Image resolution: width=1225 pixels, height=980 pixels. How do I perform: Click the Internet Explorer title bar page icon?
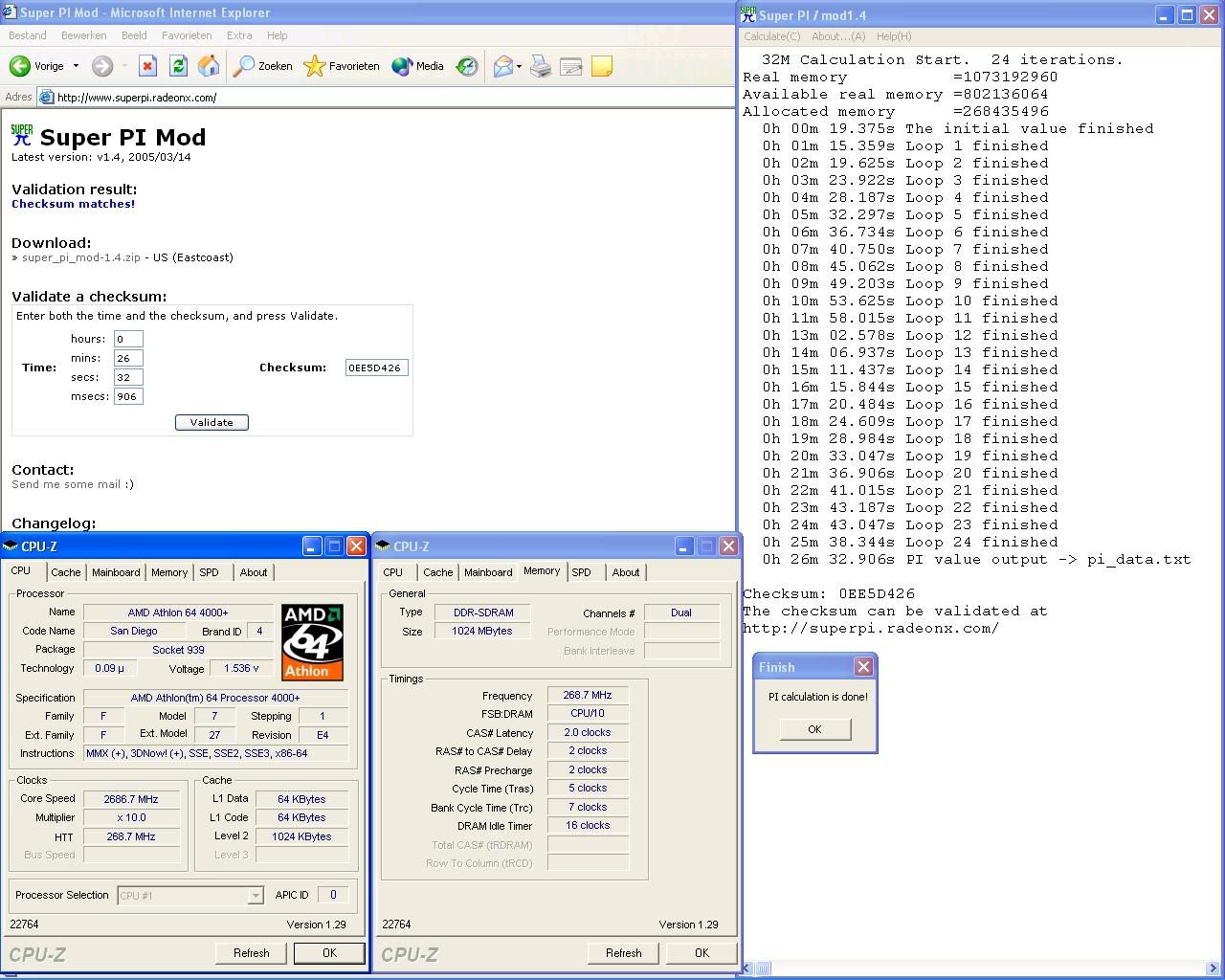pyautogui.click(x=10, y=12)
